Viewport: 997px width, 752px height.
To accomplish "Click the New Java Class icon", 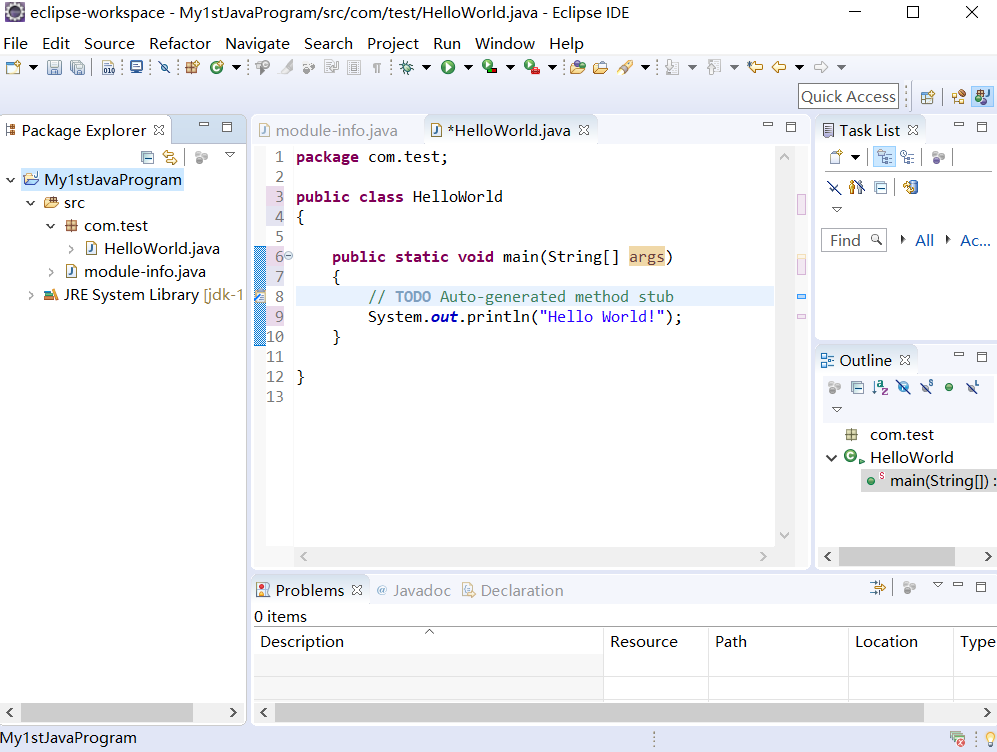I will tap(217, 67).
